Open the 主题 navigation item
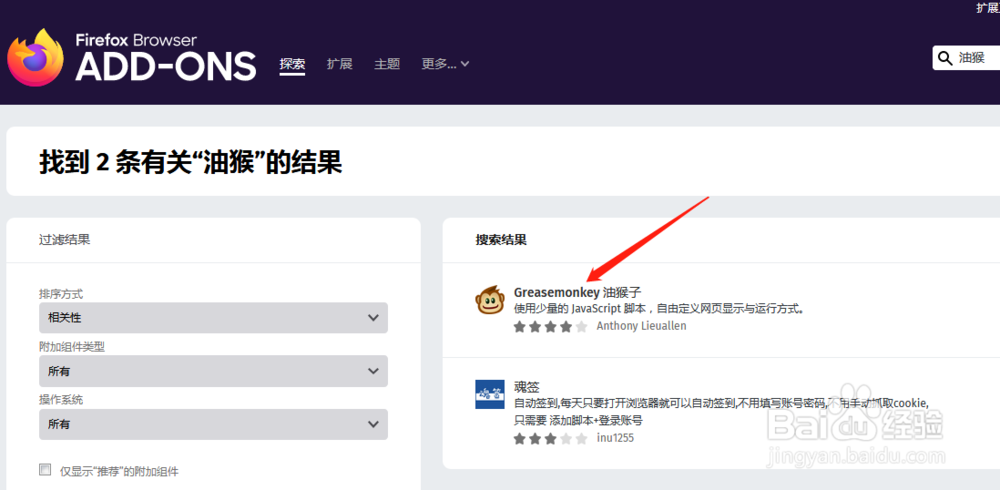This screenshot has width=1000, height=490. [386, 64]
